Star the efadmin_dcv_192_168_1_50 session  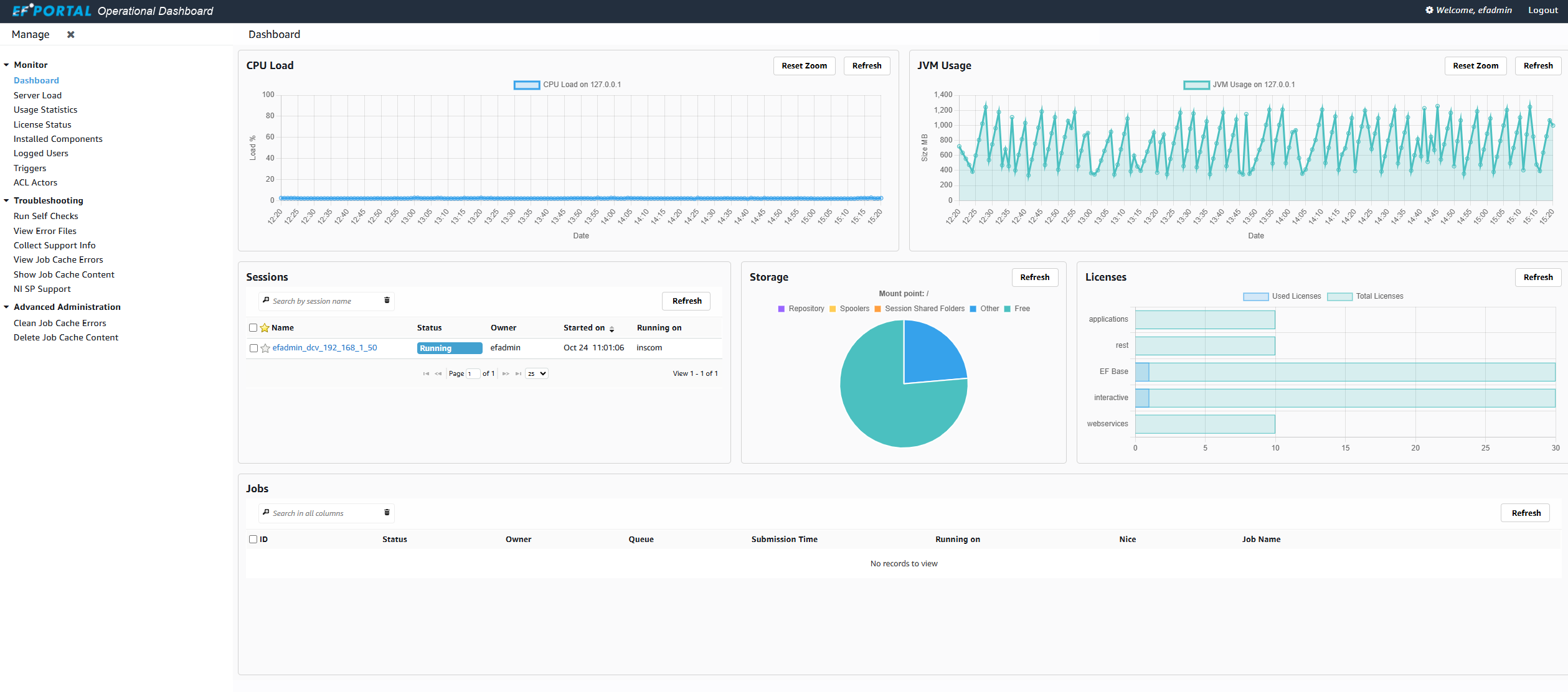tap(265, 348)
